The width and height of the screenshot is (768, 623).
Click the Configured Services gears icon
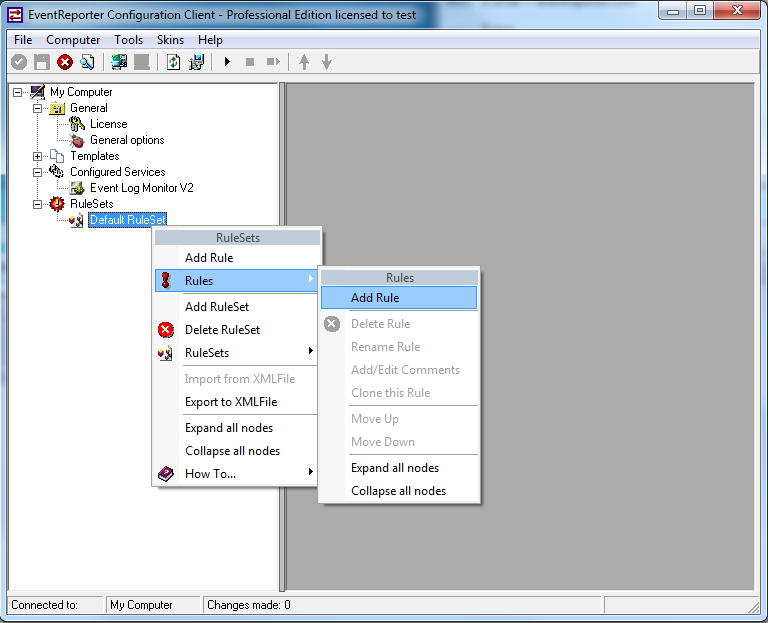pos(57,171)
